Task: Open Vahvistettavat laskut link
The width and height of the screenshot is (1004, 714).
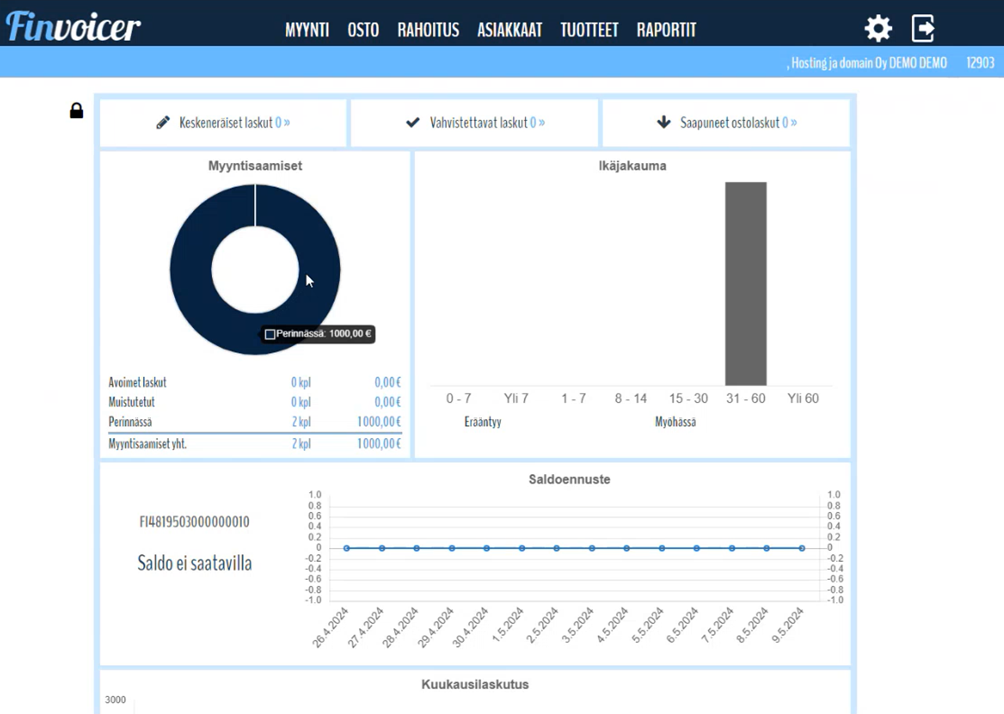Action: tap(487, 123)
